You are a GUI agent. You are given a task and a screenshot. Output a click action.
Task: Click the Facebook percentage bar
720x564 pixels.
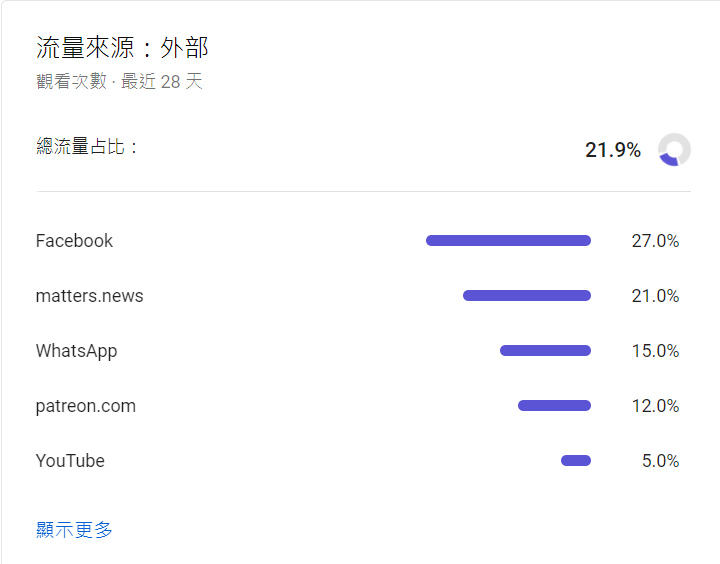(x=508, y=241)
